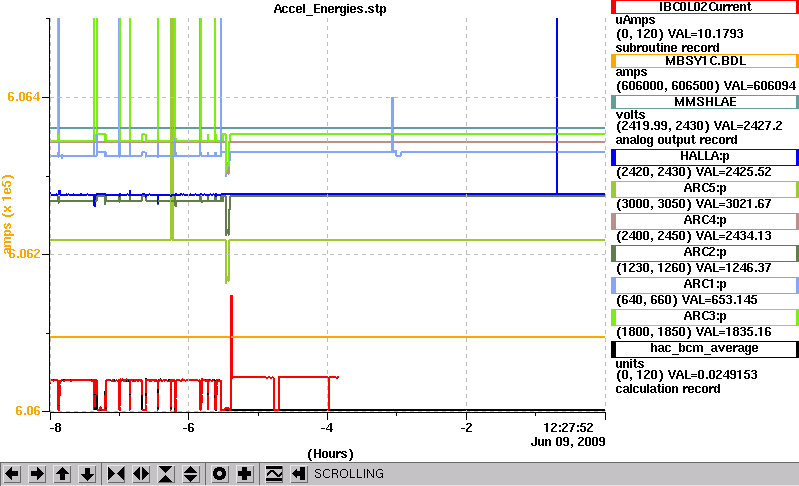Select the ARC2:p curve label
799x486 pixels.
coord(705,253)
